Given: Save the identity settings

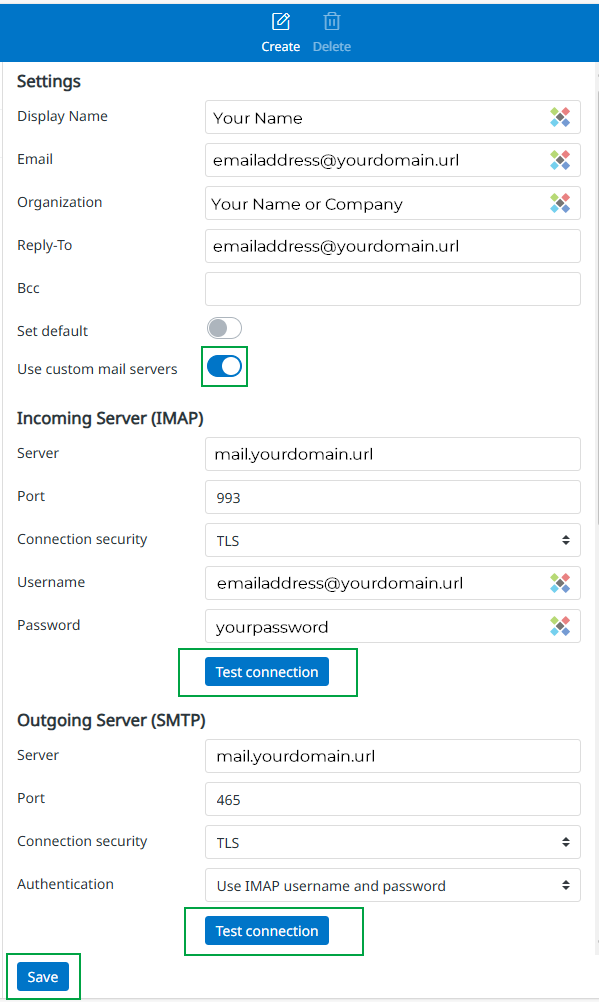Looking at the screenshot, I should [x=43, y=976].
